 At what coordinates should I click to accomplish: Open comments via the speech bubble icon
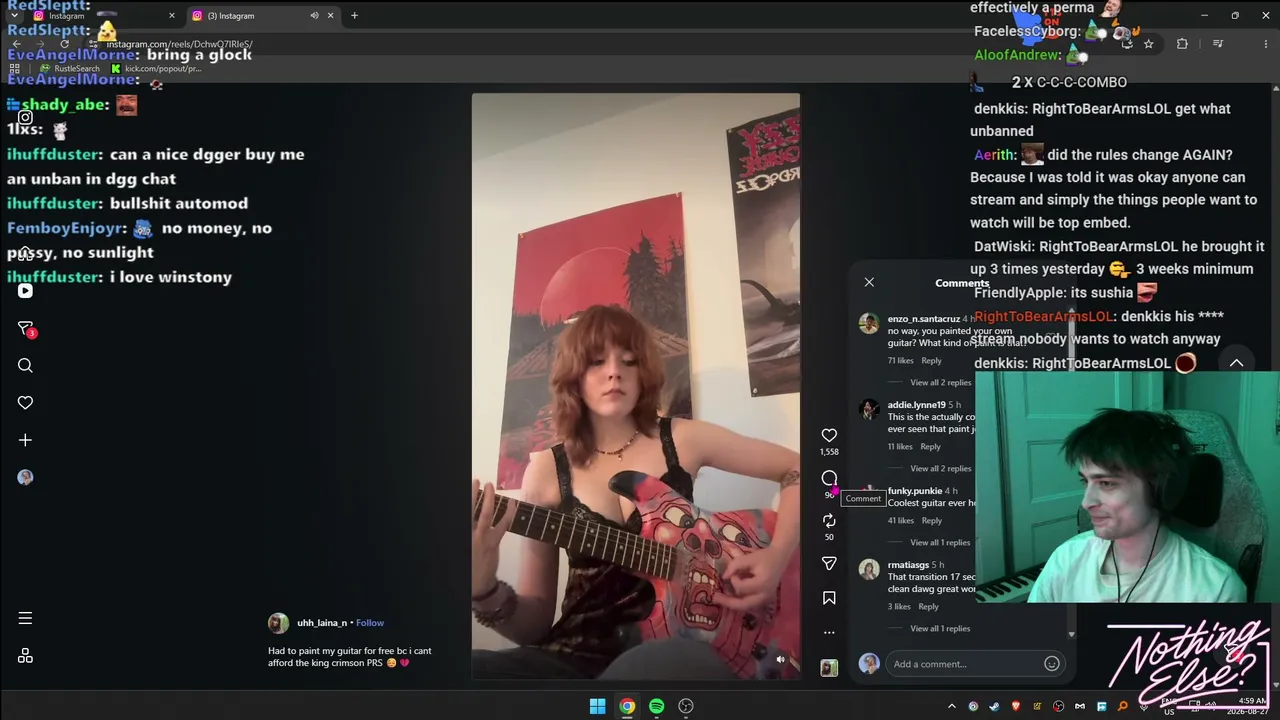click(829, 479)
